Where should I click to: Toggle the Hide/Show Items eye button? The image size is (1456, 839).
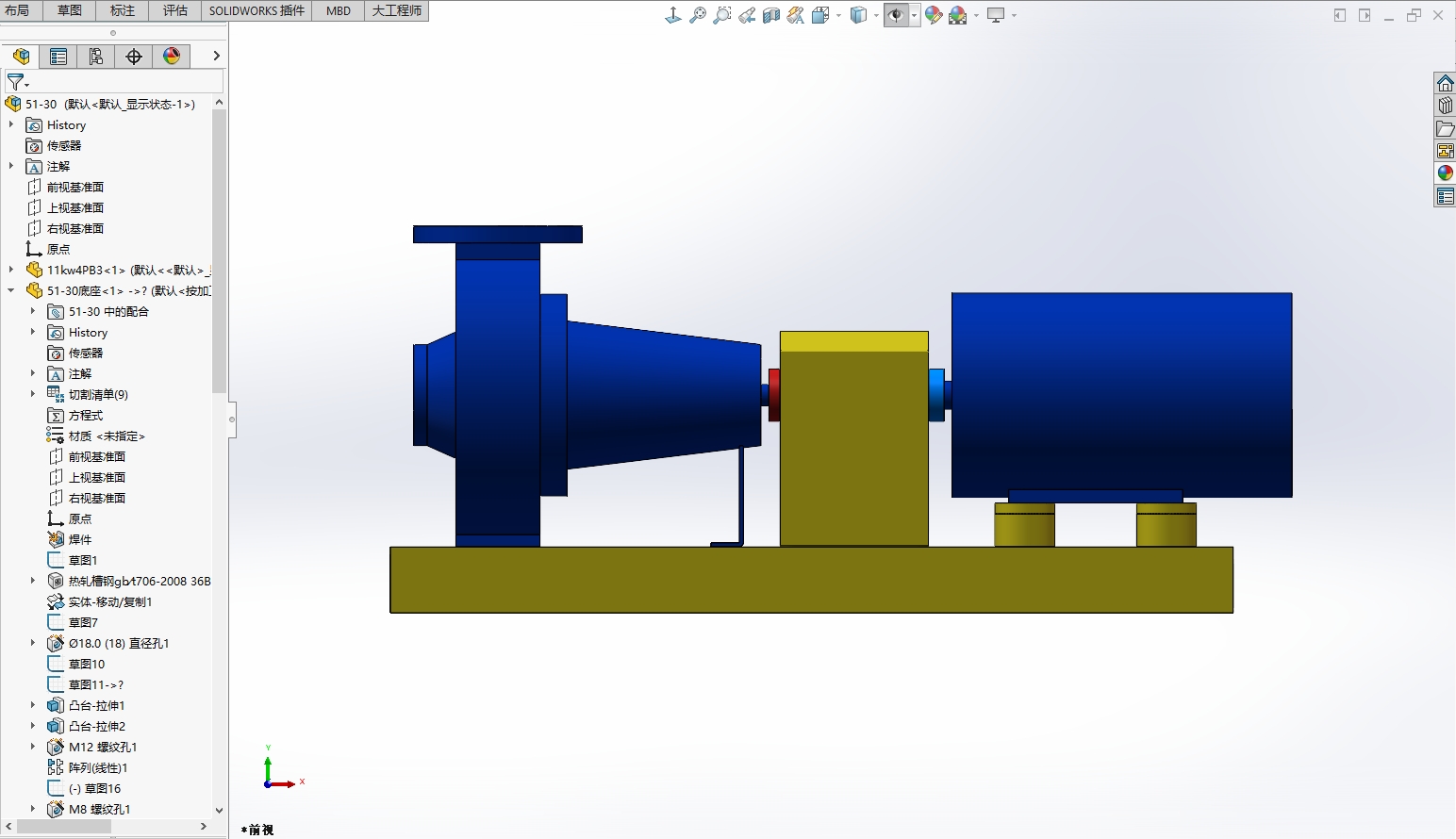[896, 15]
